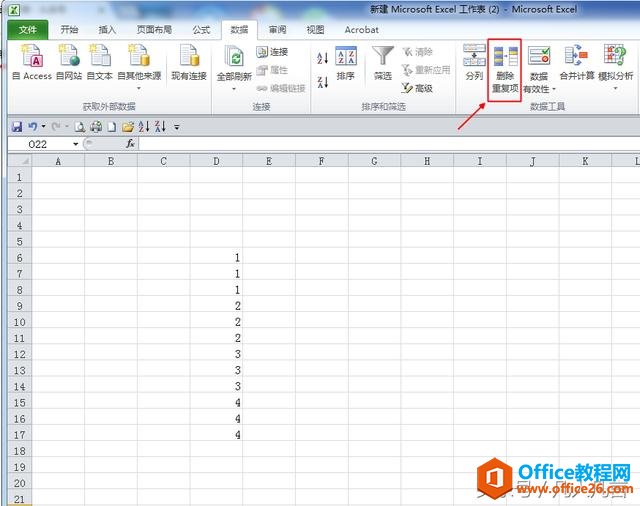This screenshot has height=506, width=640.
Task: Select row 6 header
Action: coord(20,258)
